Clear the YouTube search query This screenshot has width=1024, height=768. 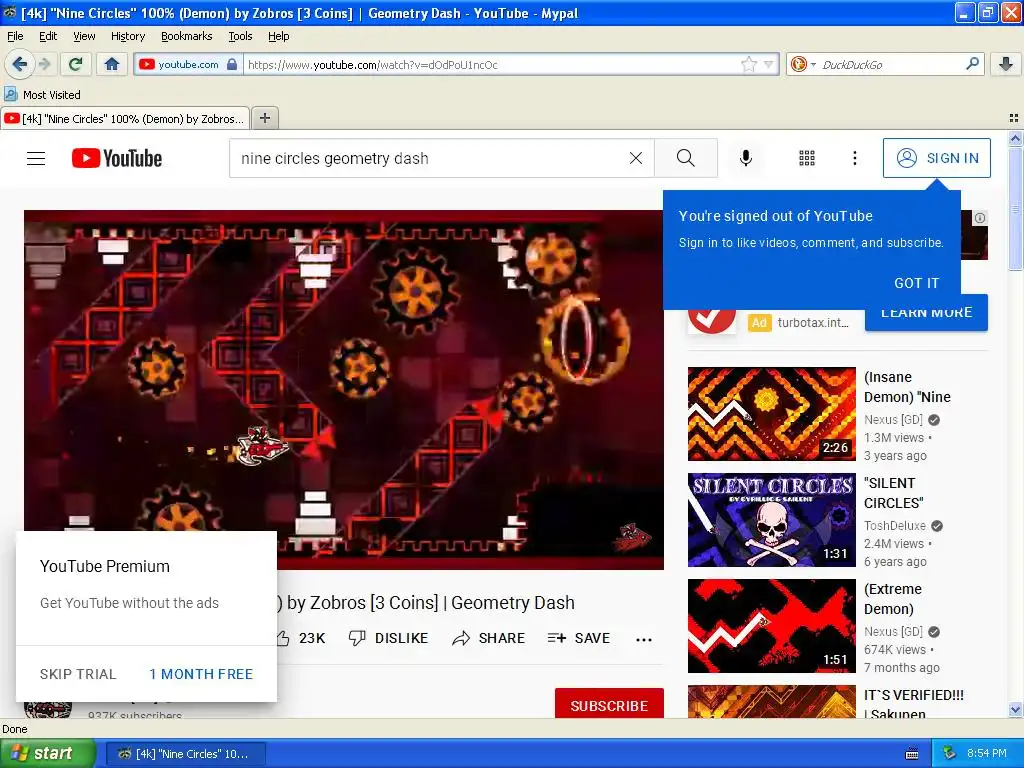(635, 158)
